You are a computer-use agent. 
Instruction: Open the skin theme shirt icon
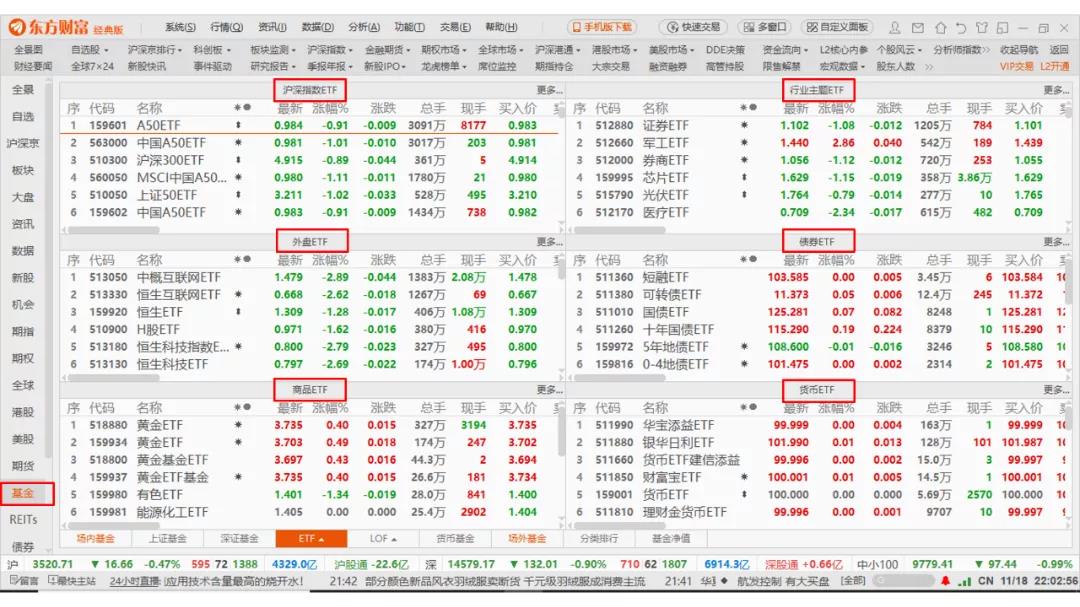pos(982,28)
